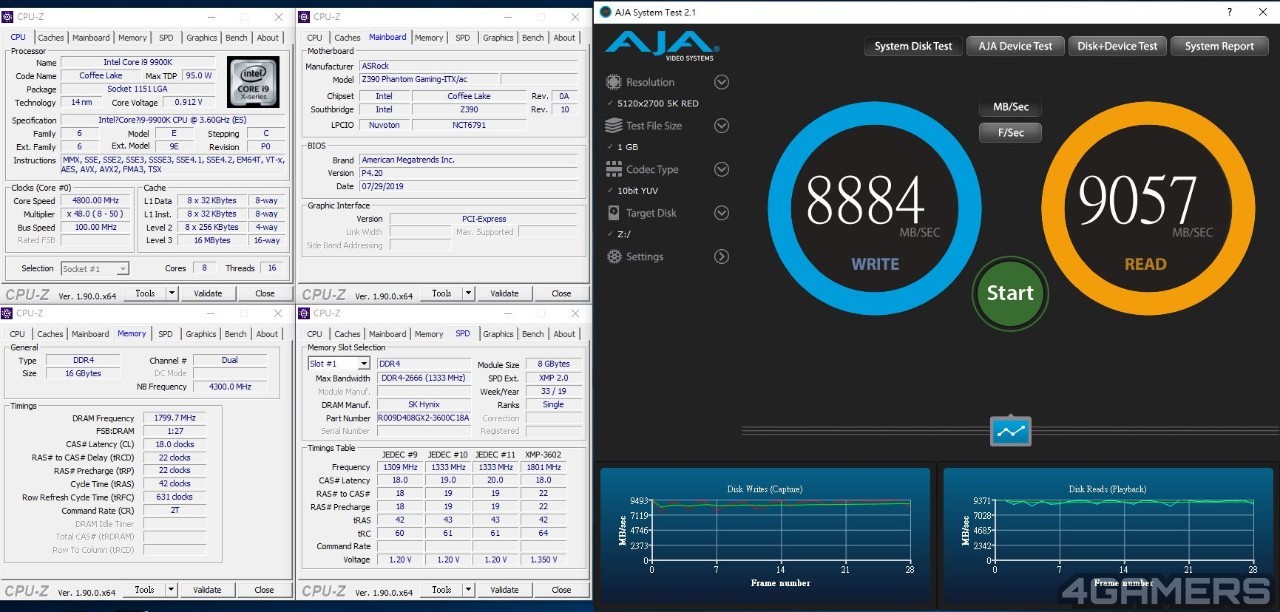Image resolution: width=1280 pixels, height=612 pixels.
Task: Click the Code Name value 'Coffee Lake'
Action: 100,75
